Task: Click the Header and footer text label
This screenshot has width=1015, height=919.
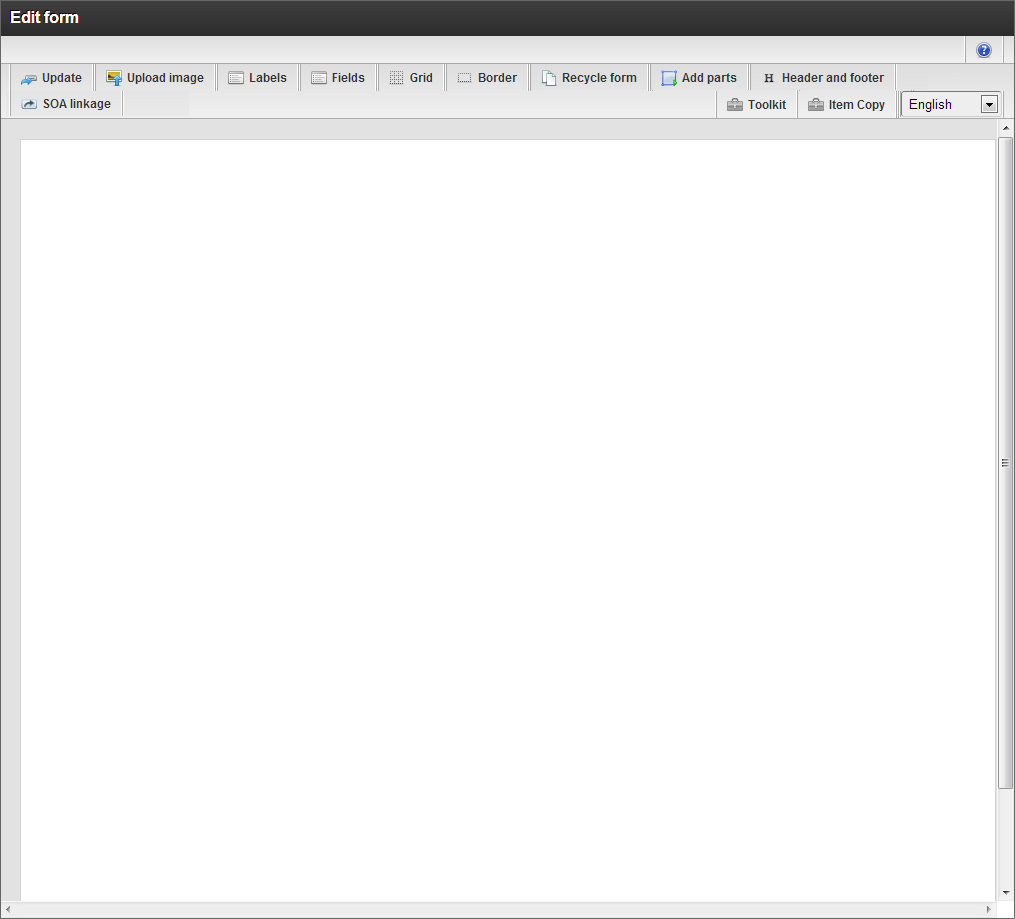Action: (832, 78)
